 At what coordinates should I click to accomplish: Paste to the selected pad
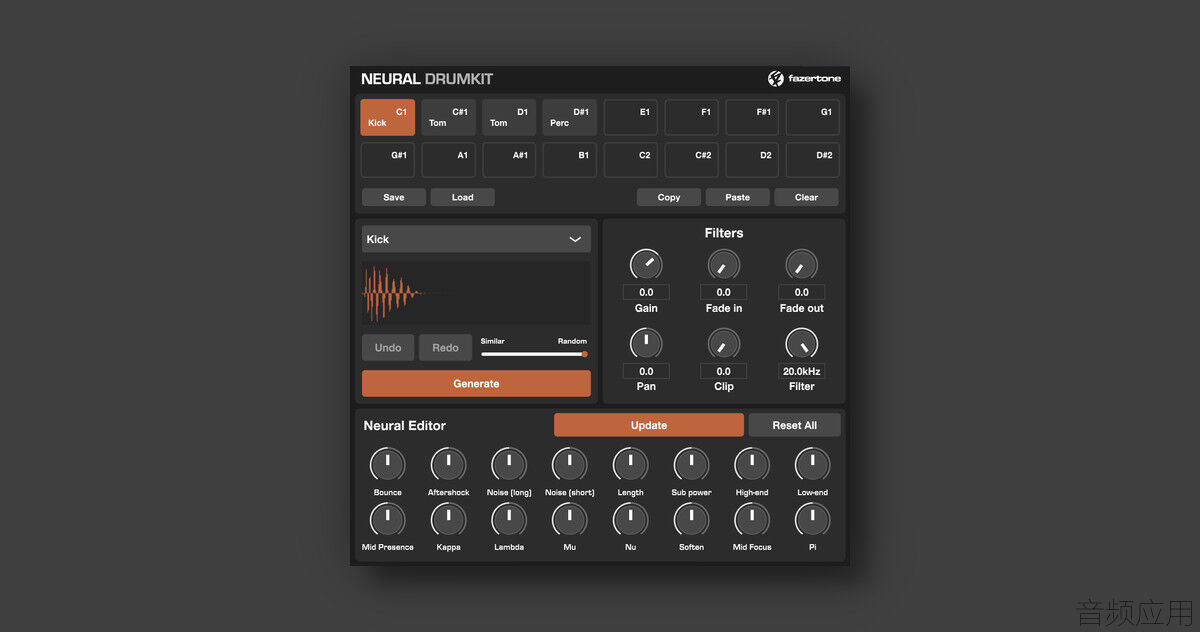pos(738,197)
